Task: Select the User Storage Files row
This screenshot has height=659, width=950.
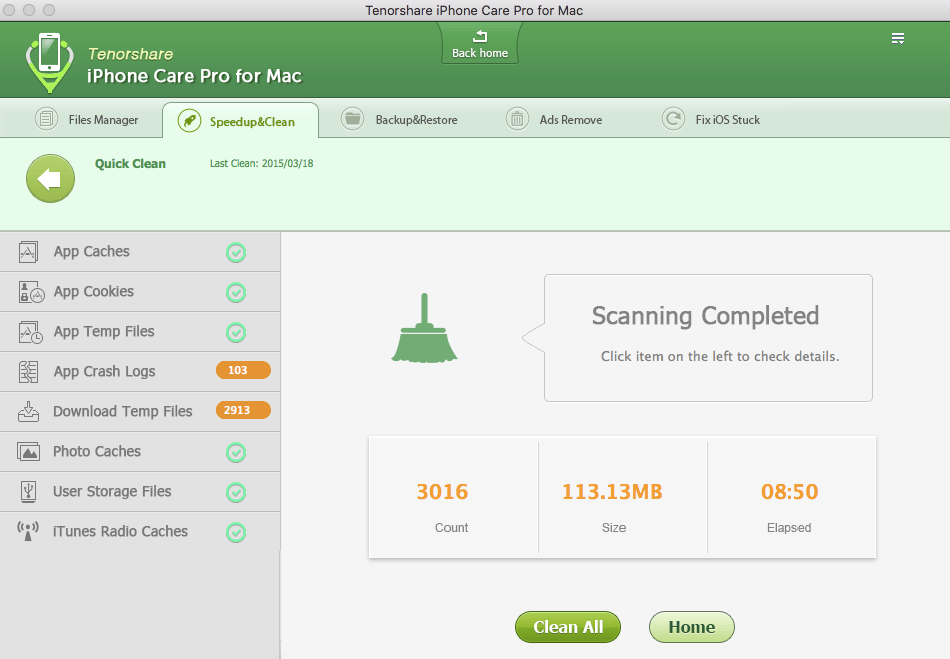Action: pos(140,492)
